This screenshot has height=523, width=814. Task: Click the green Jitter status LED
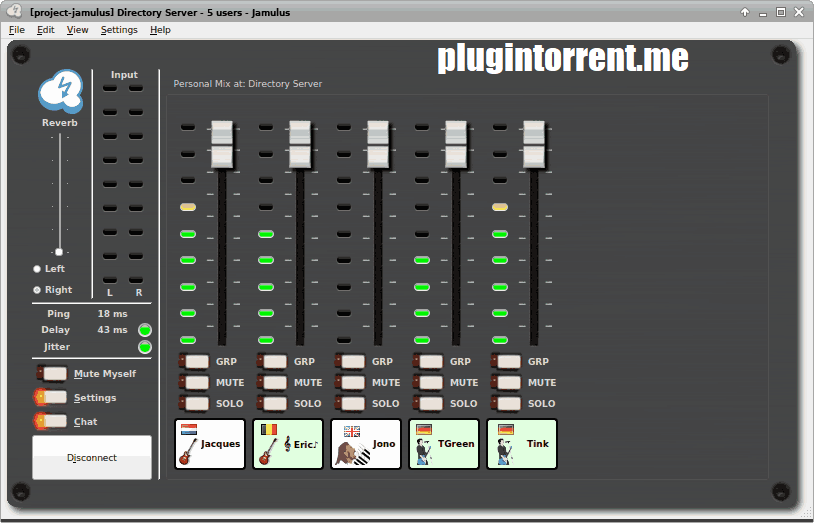145,347
